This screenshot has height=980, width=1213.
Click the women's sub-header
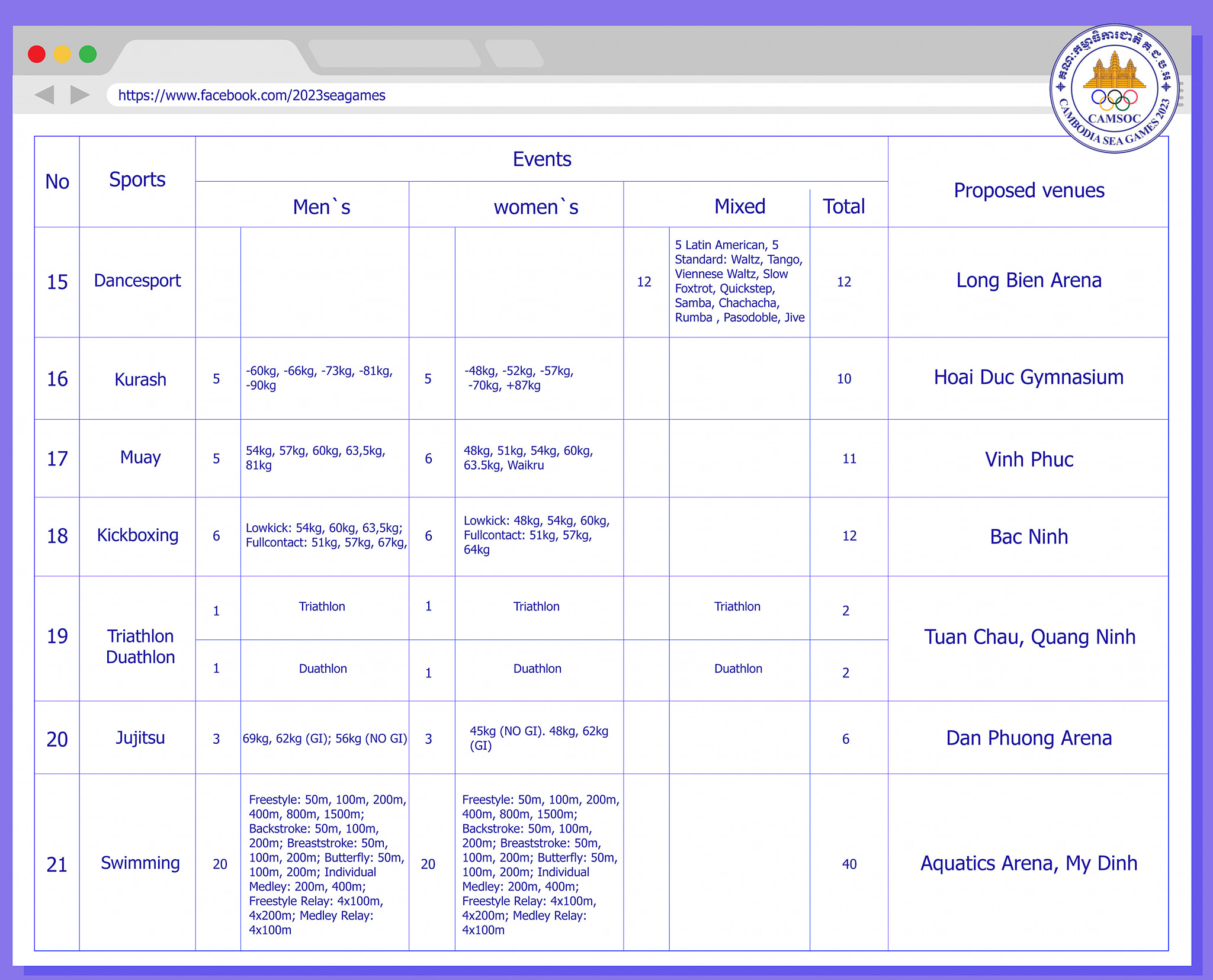tap(536, 207)
